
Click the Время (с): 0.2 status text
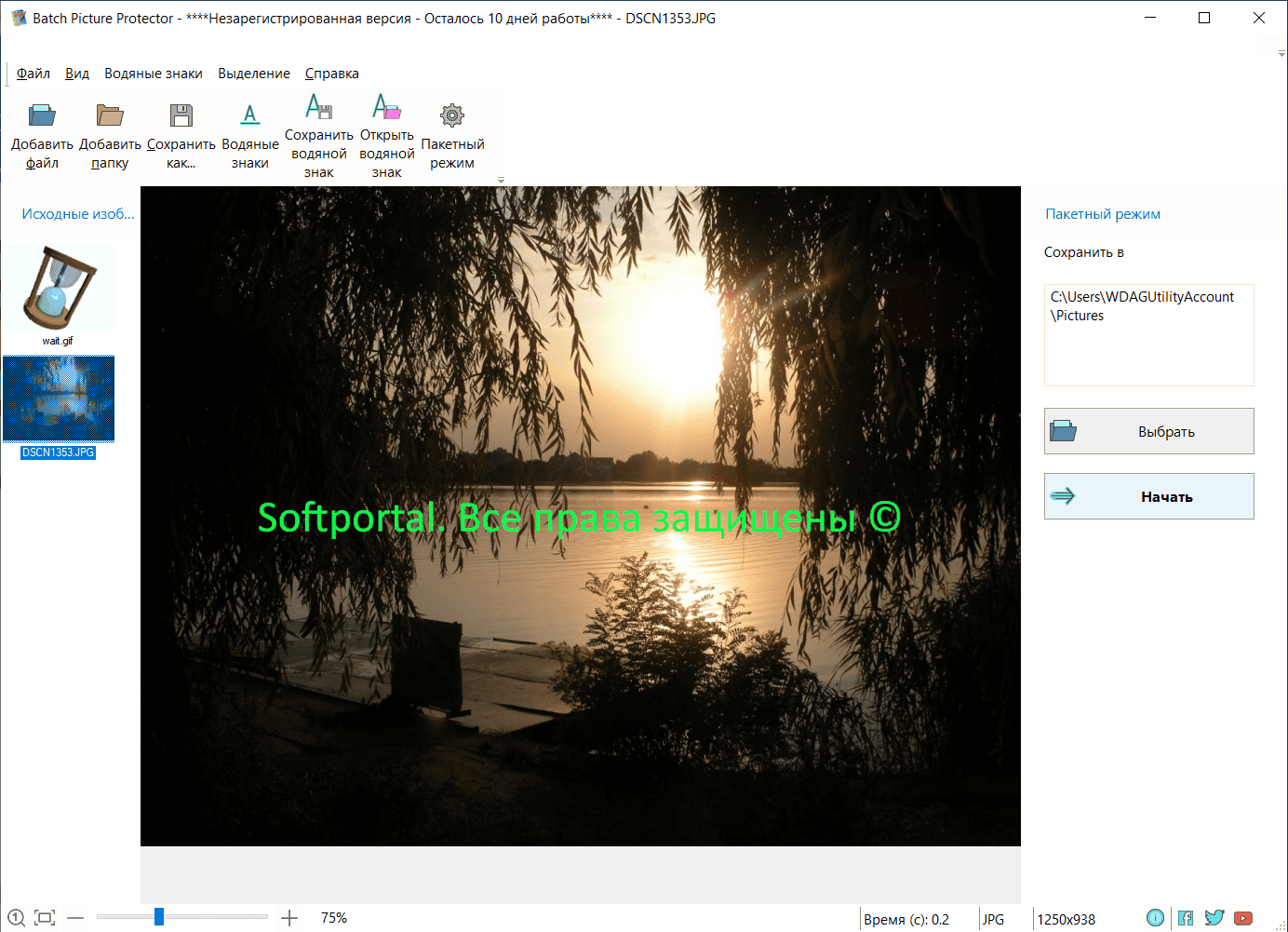point(906,920)
